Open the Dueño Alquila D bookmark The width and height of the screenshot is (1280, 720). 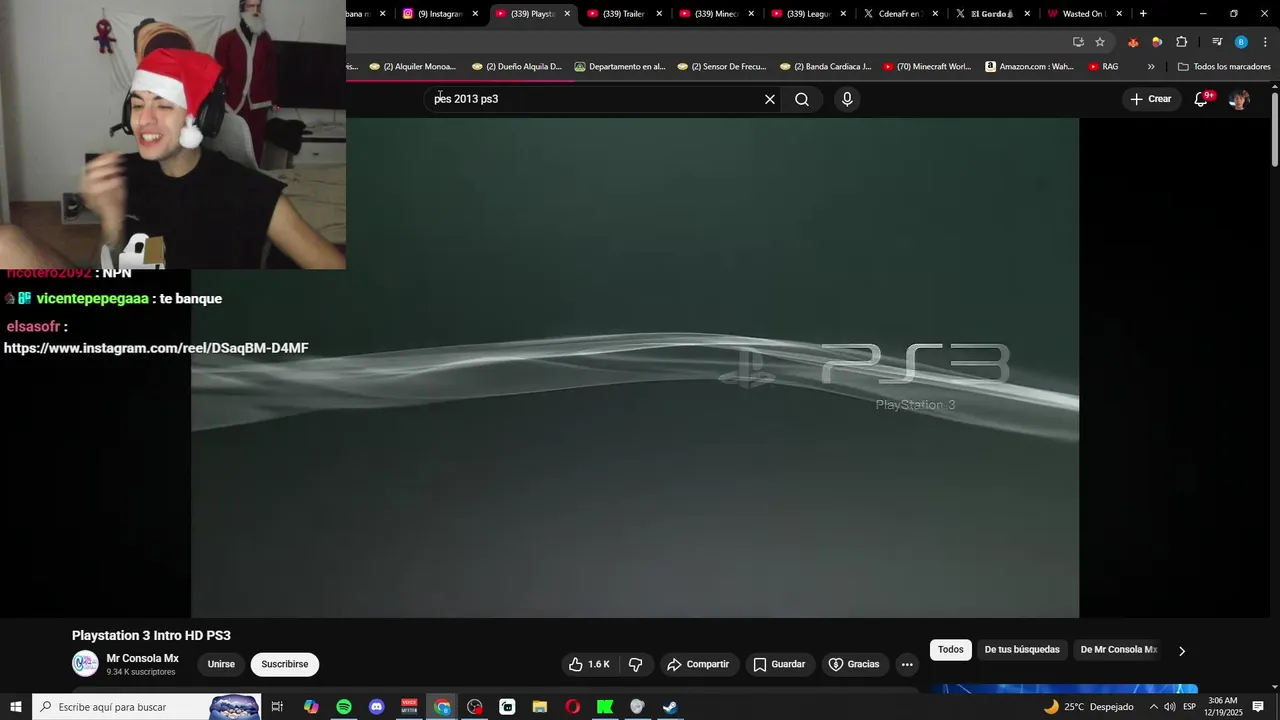click(516, 67)
